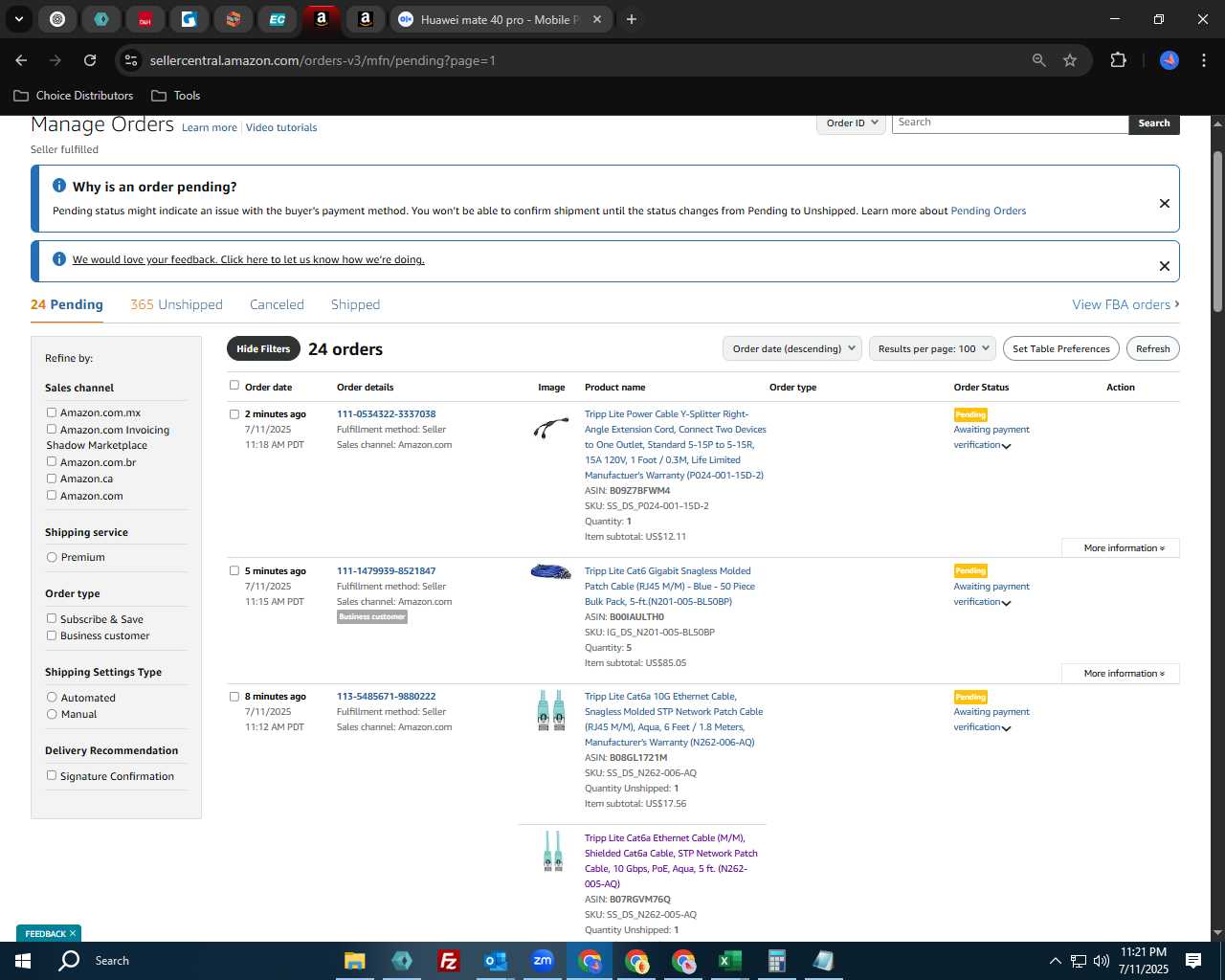Screen dimensions: 1225x980
Task: Select Manual shipping settings radio
Action: 52,714
